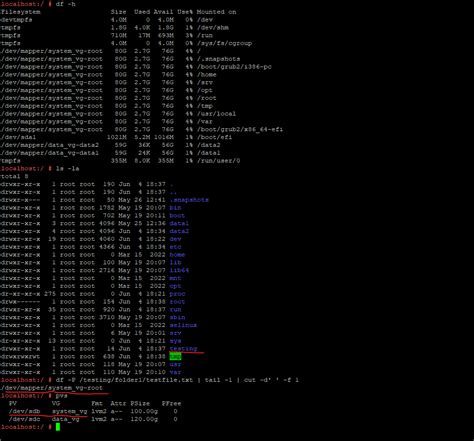This screenshot has width=474, height=441.
Task: Click the blue "run" directory name
Action: click(x=175, y=310)
